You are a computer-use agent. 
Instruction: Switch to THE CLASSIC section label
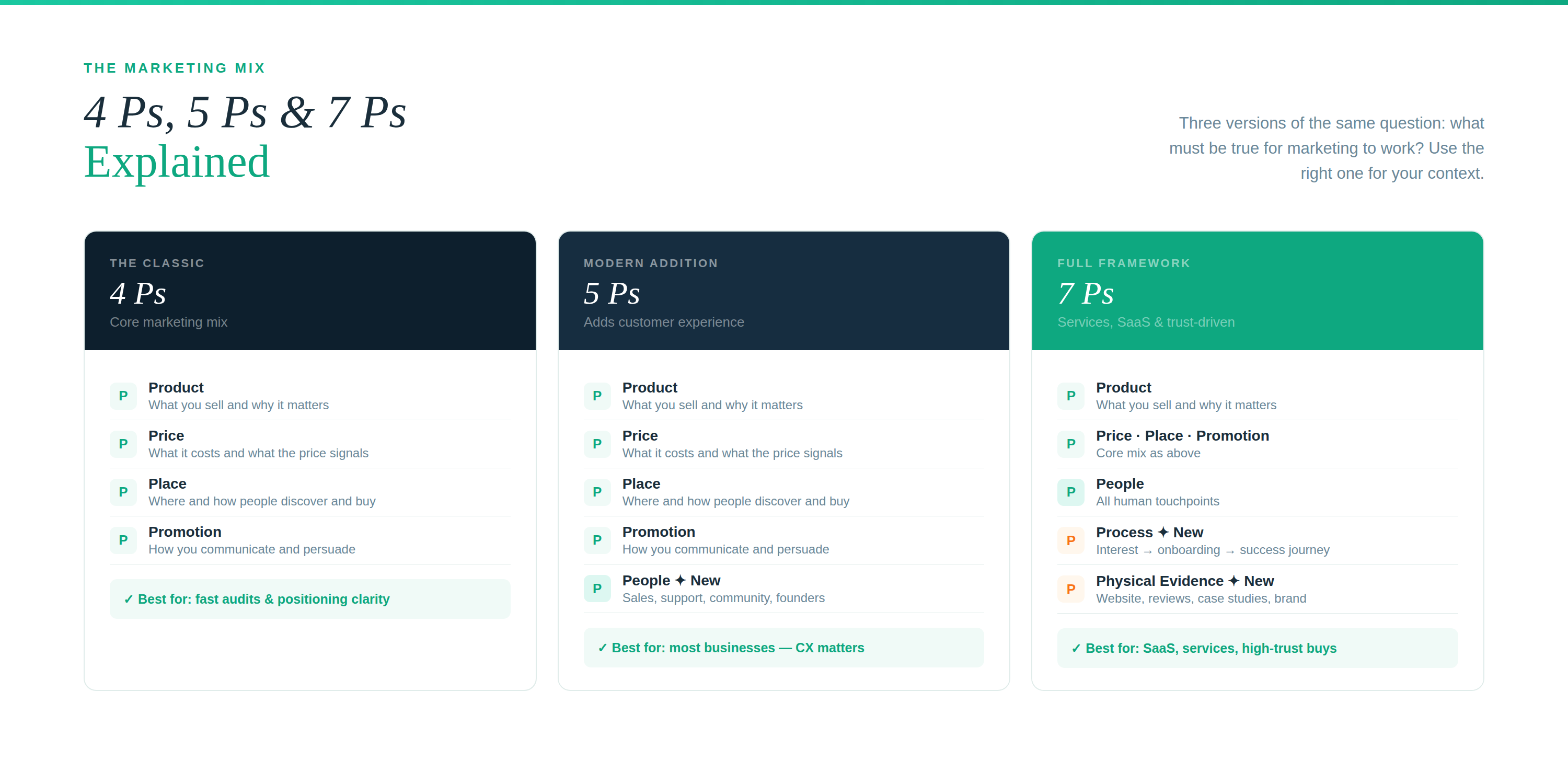[x=157, y=263]
